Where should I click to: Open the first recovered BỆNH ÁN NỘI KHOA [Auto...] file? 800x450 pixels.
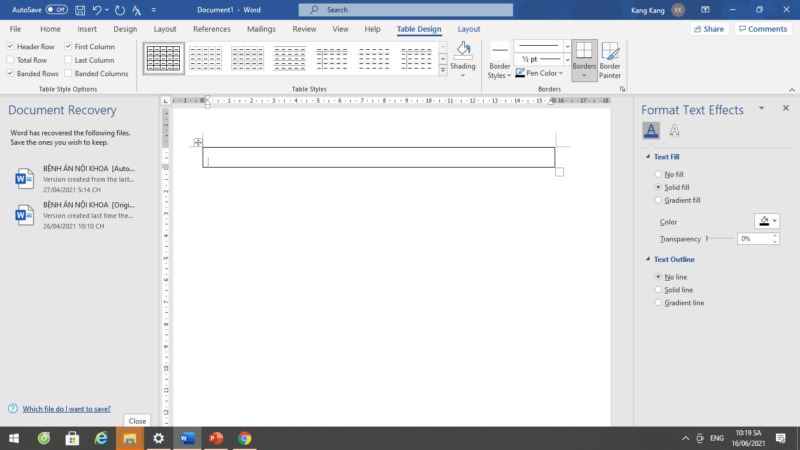pyautogui.click(x=76, y=179)
